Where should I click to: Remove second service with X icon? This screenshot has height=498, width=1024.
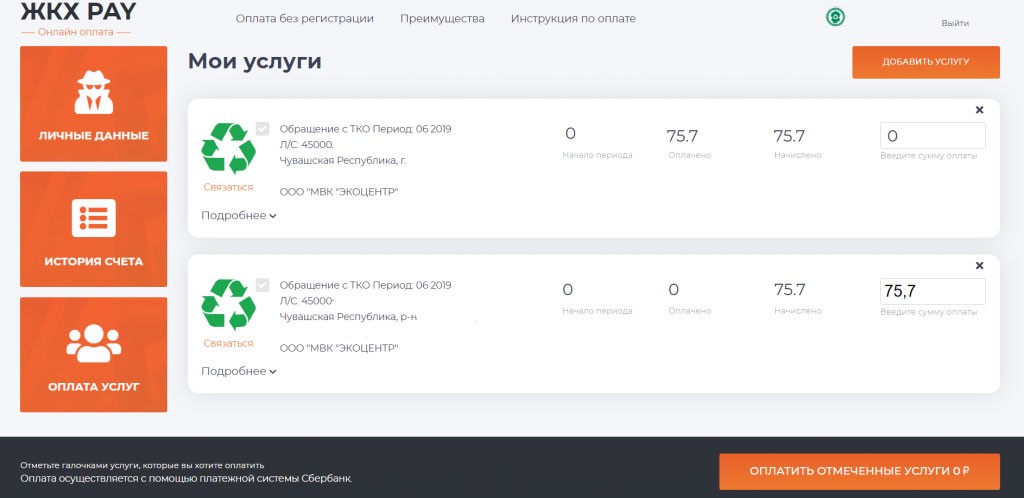coord(979,266)
